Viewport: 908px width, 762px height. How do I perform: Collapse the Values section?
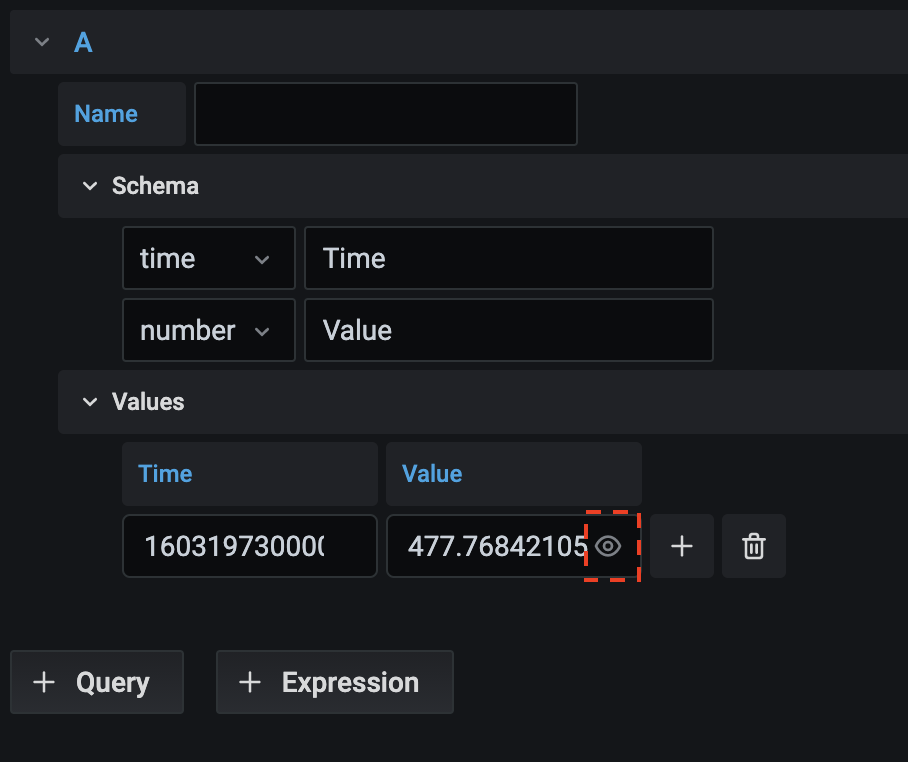pos(90,402)
